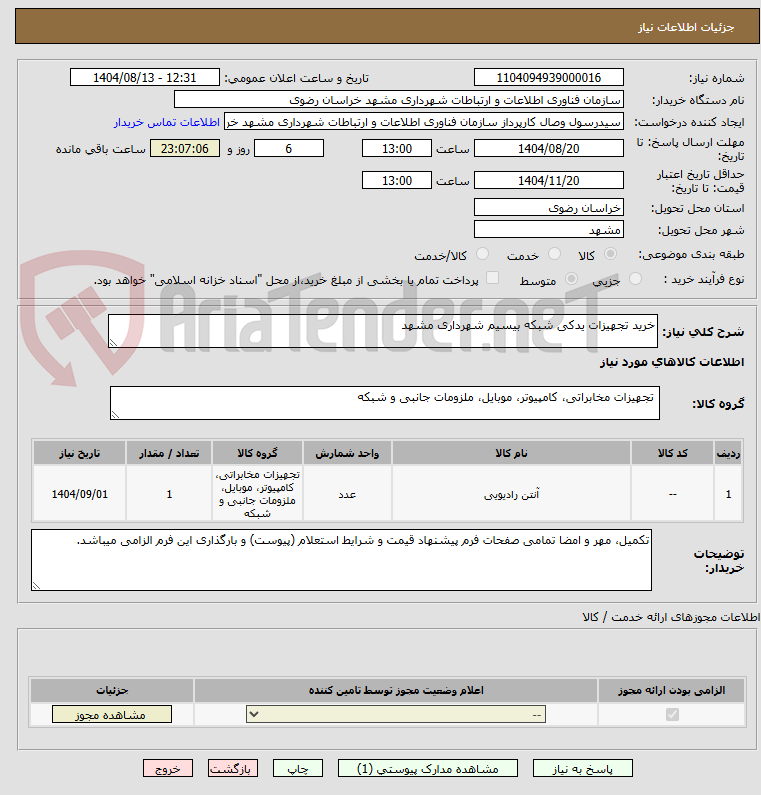
Task: Click the شرح کلی نیاز text area
Action: tap(383, 331)
